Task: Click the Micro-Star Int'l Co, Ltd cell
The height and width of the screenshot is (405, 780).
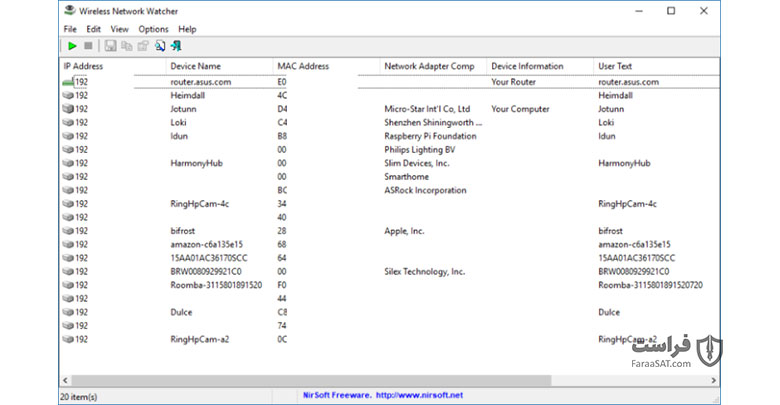Action: pos(427,109)
